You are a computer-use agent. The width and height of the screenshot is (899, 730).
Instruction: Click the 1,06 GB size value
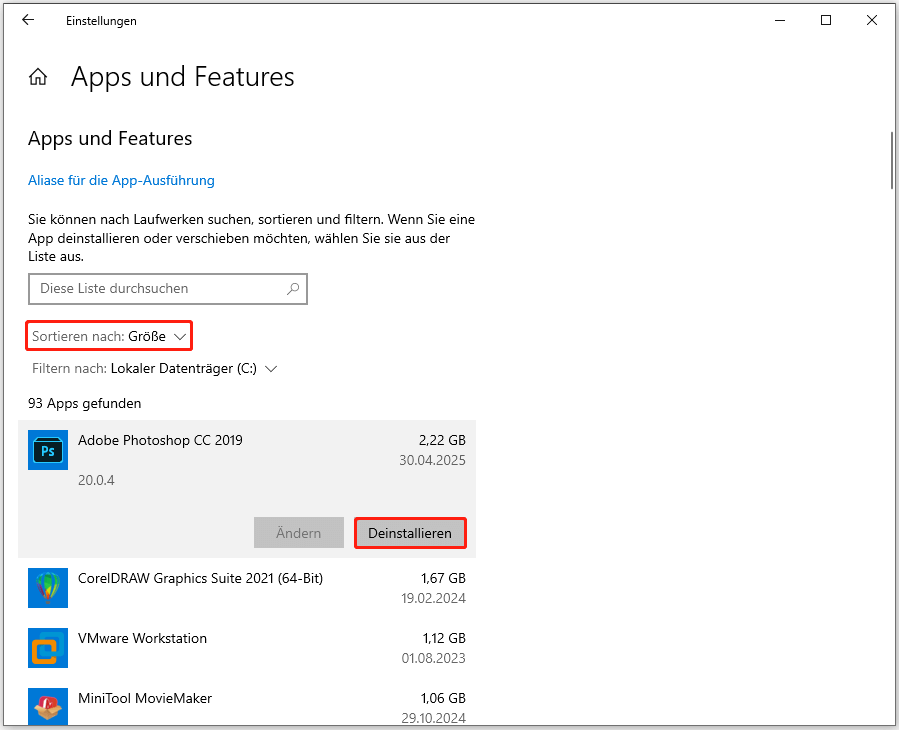coord(443,698)
